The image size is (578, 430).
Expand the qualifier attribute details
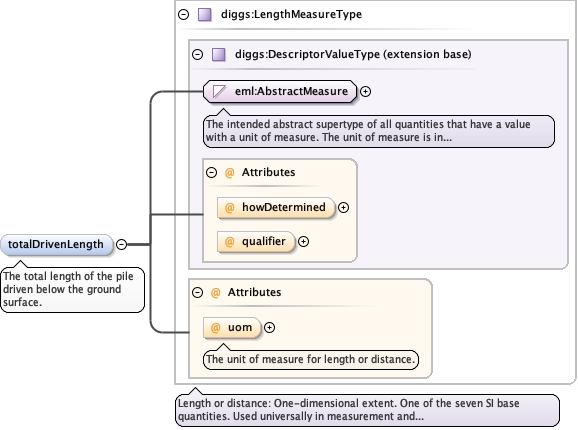click(x=303, y=242)
